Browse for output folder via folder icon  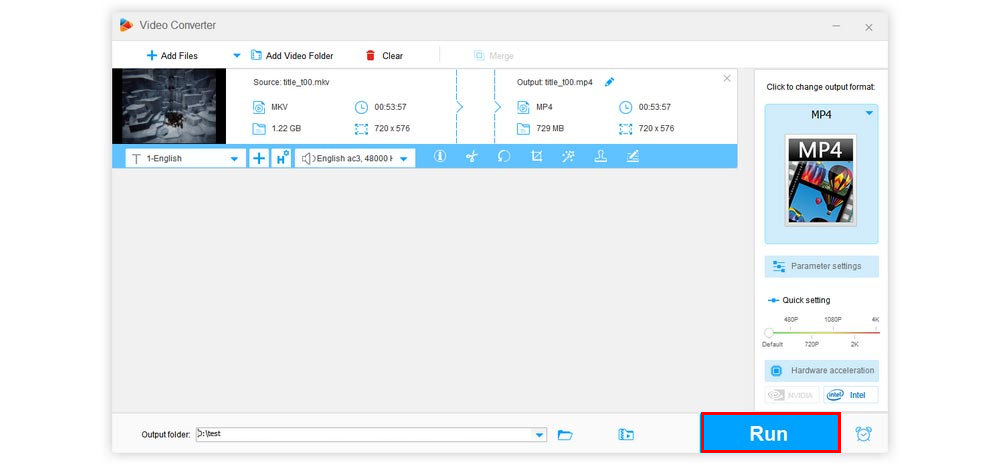click(x=565, y=434)
